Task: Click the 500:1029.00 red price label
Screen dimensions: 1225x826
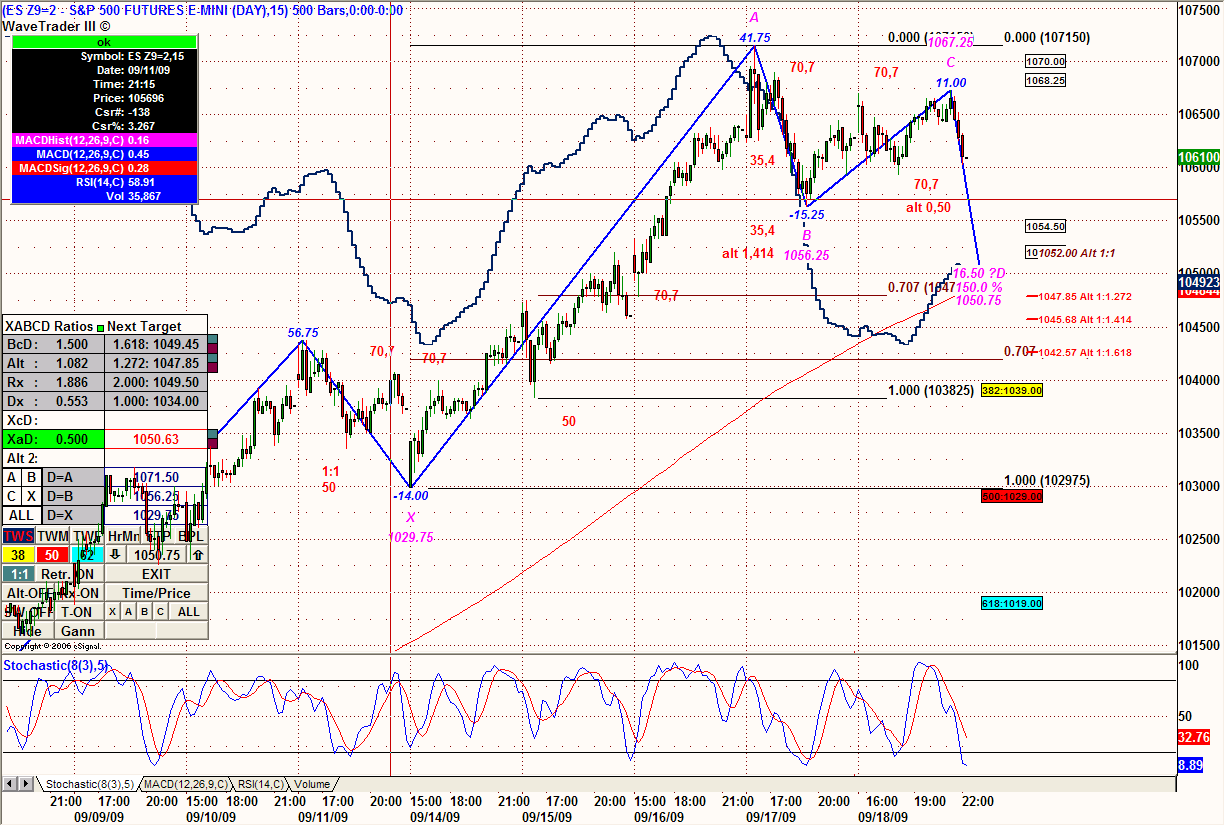Action: point(1012,496)
